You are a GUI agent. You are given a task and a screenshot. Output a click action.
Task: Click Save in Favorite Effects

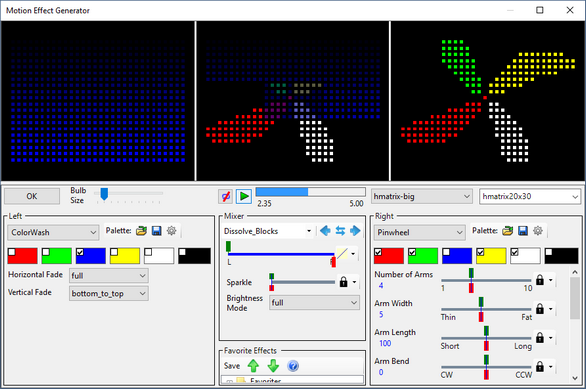point(232,366)
